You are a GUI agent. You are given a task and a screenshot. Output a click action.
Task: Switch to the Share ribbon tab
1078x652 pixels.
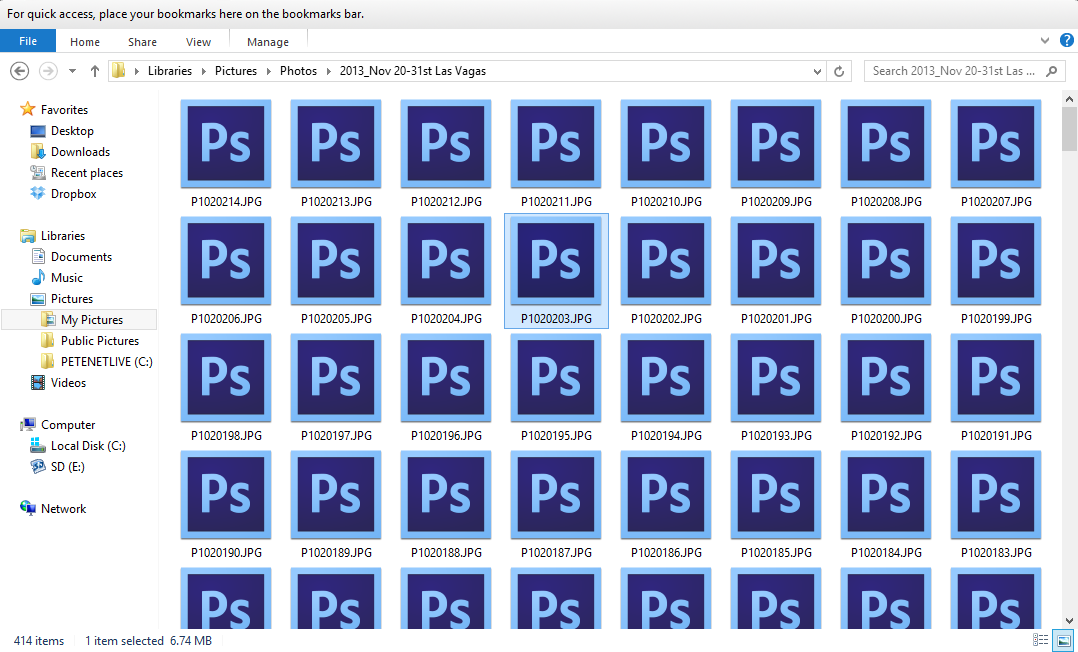click(142, 42)
